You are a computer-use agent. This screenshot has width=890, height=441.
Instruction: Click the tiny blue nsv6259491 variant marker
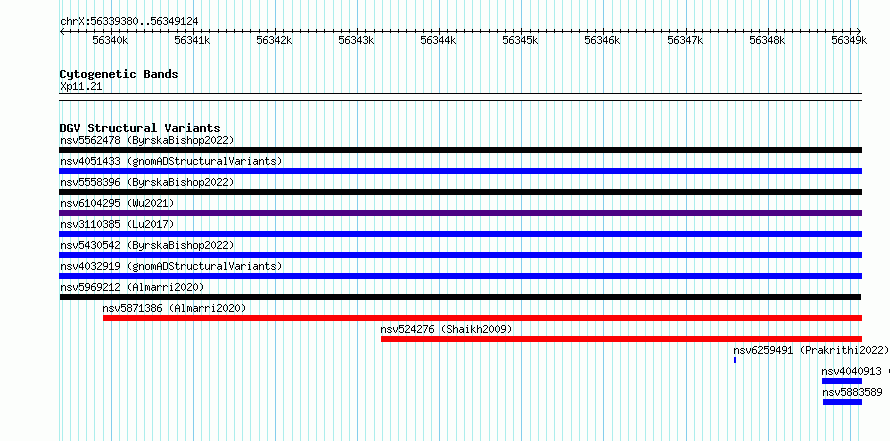[735, 360]
